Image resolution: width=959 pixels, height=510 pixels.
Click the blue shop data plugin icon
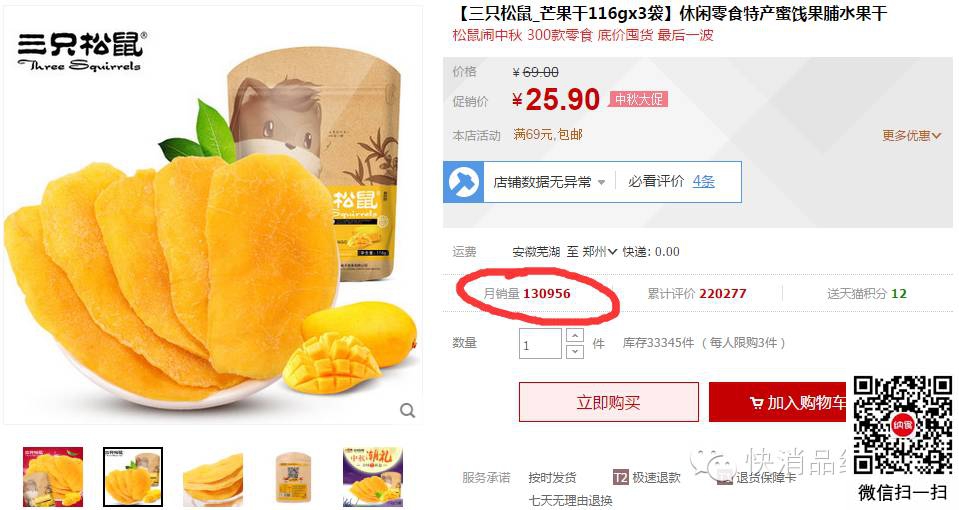[464, 182]
